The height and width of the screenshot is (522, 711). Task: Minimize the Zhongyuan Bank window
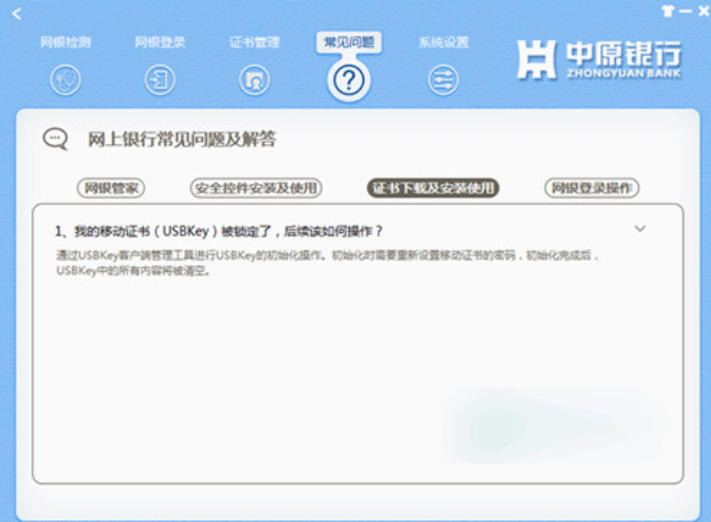pos(685,11)
